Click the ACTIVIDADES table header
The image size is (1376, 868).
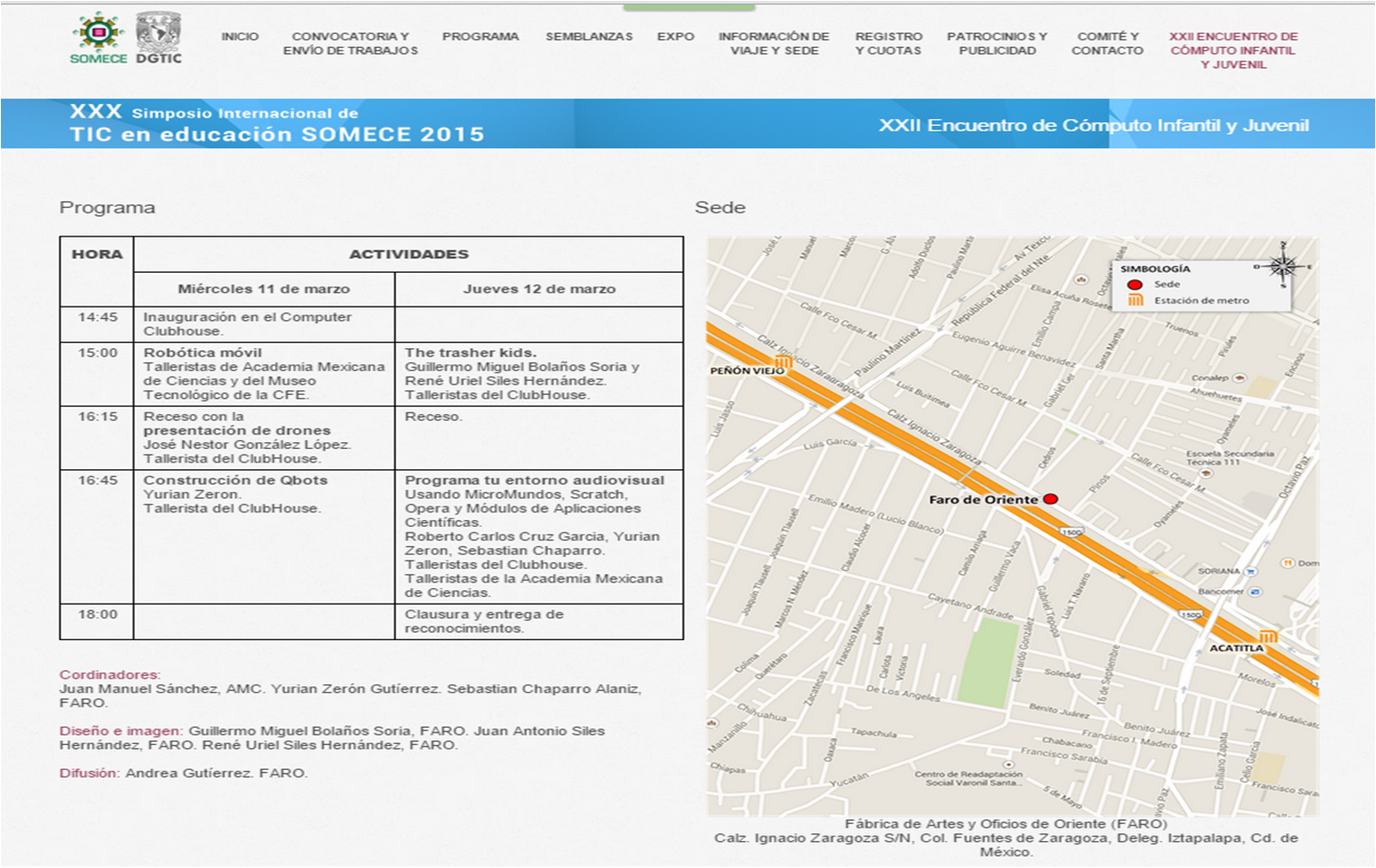coord(409,254)
